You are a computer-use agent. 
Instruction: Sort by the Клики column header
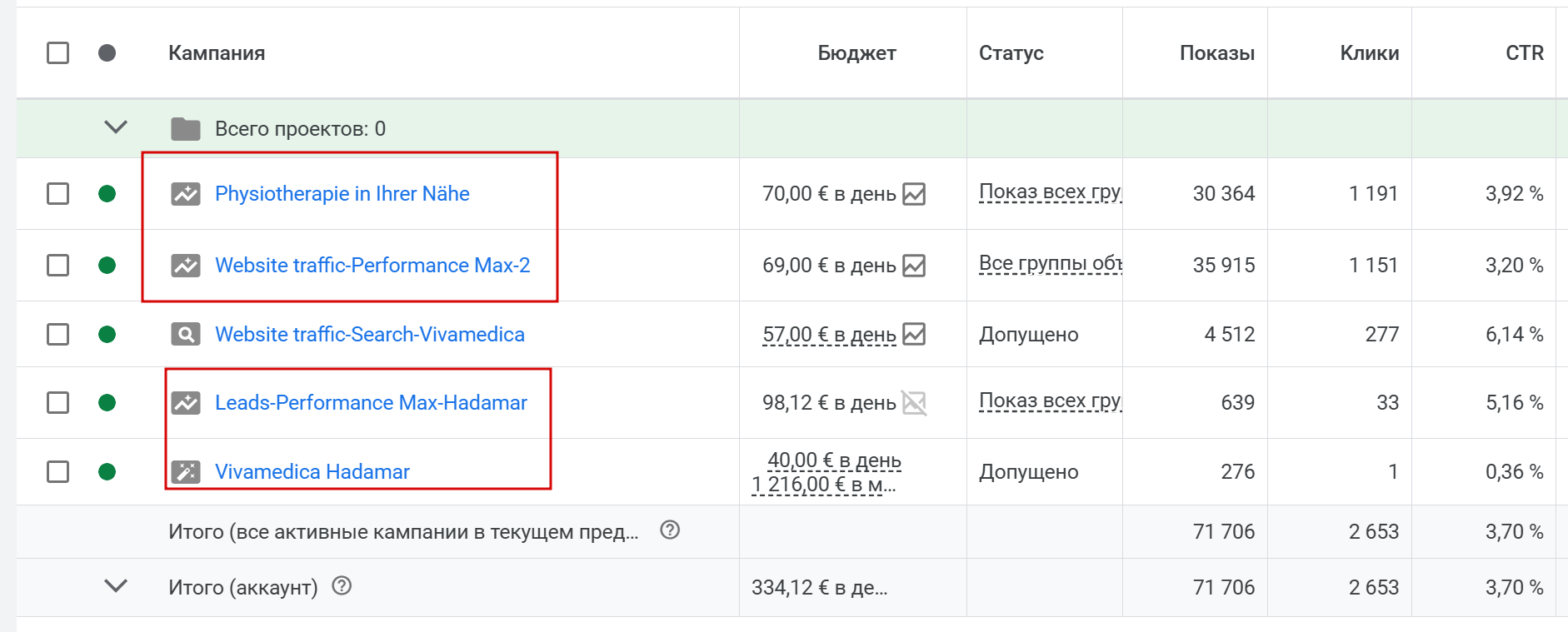1369,53
